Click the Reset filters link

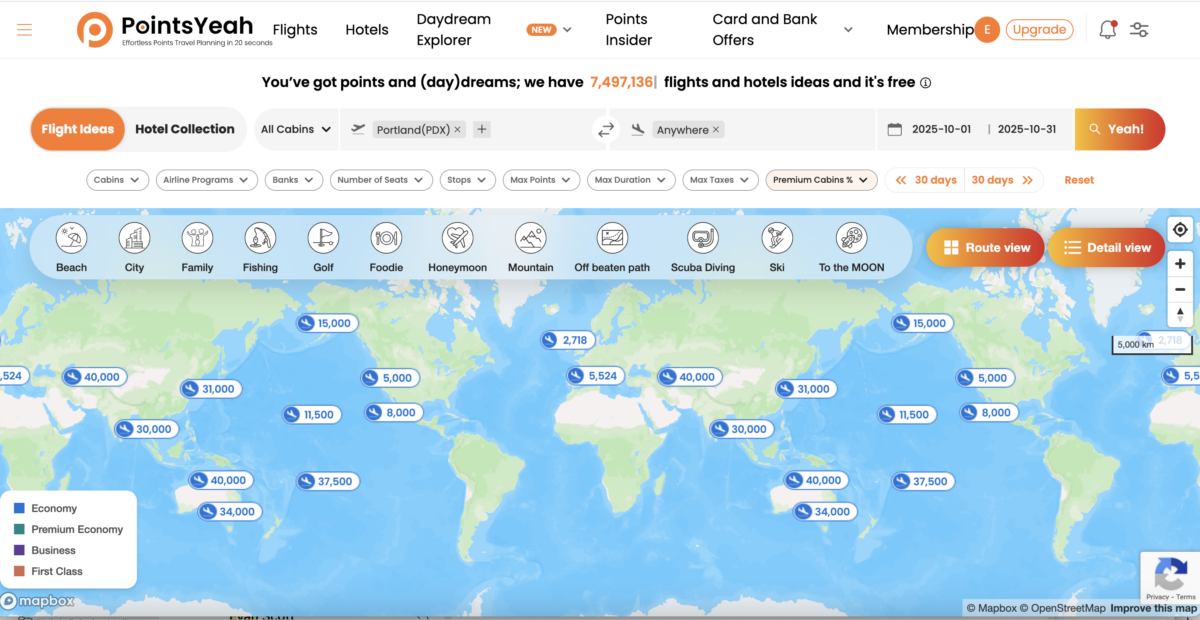[1079, 180]
